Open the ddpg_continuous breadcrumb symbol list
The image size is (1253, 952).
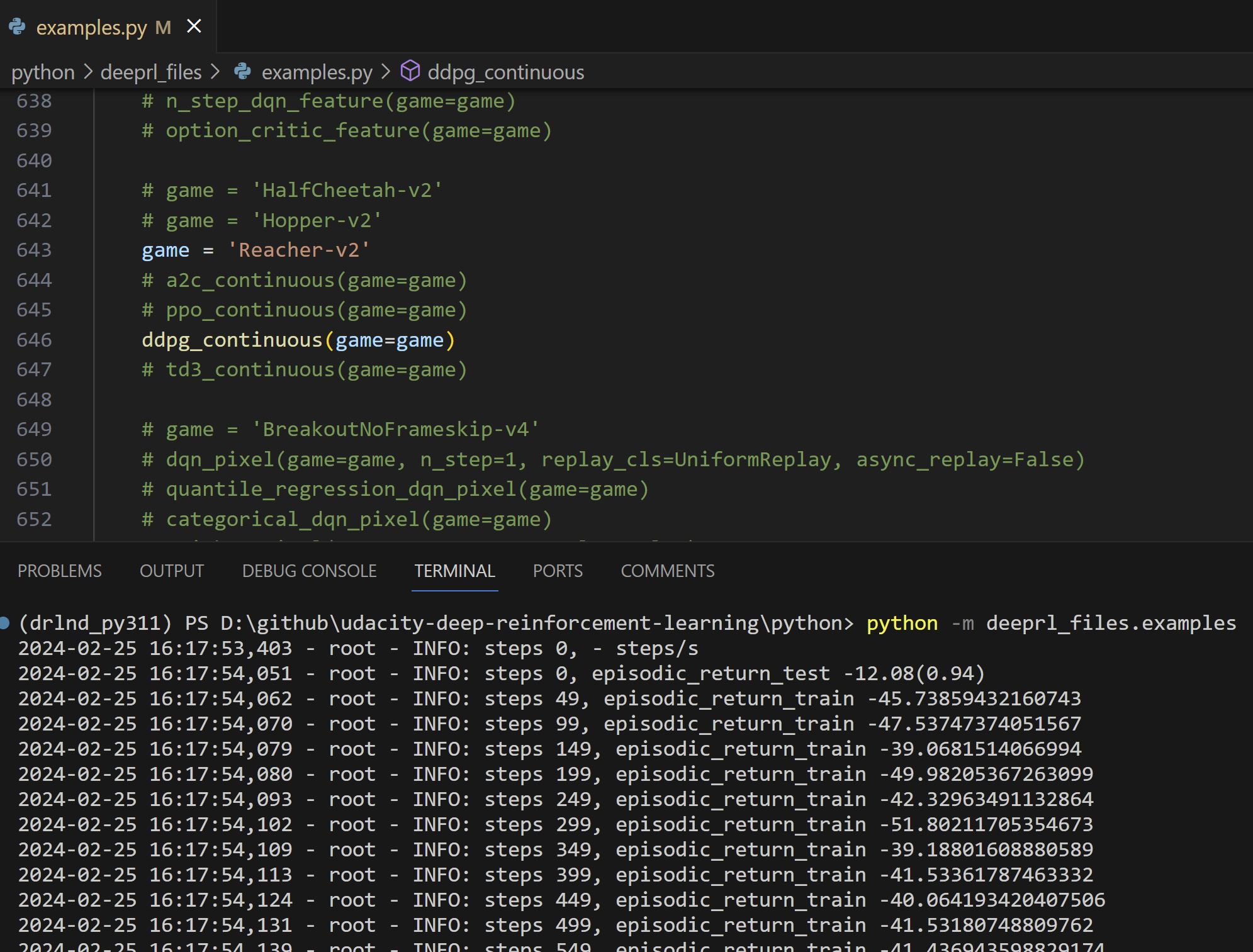click(505, 72)
